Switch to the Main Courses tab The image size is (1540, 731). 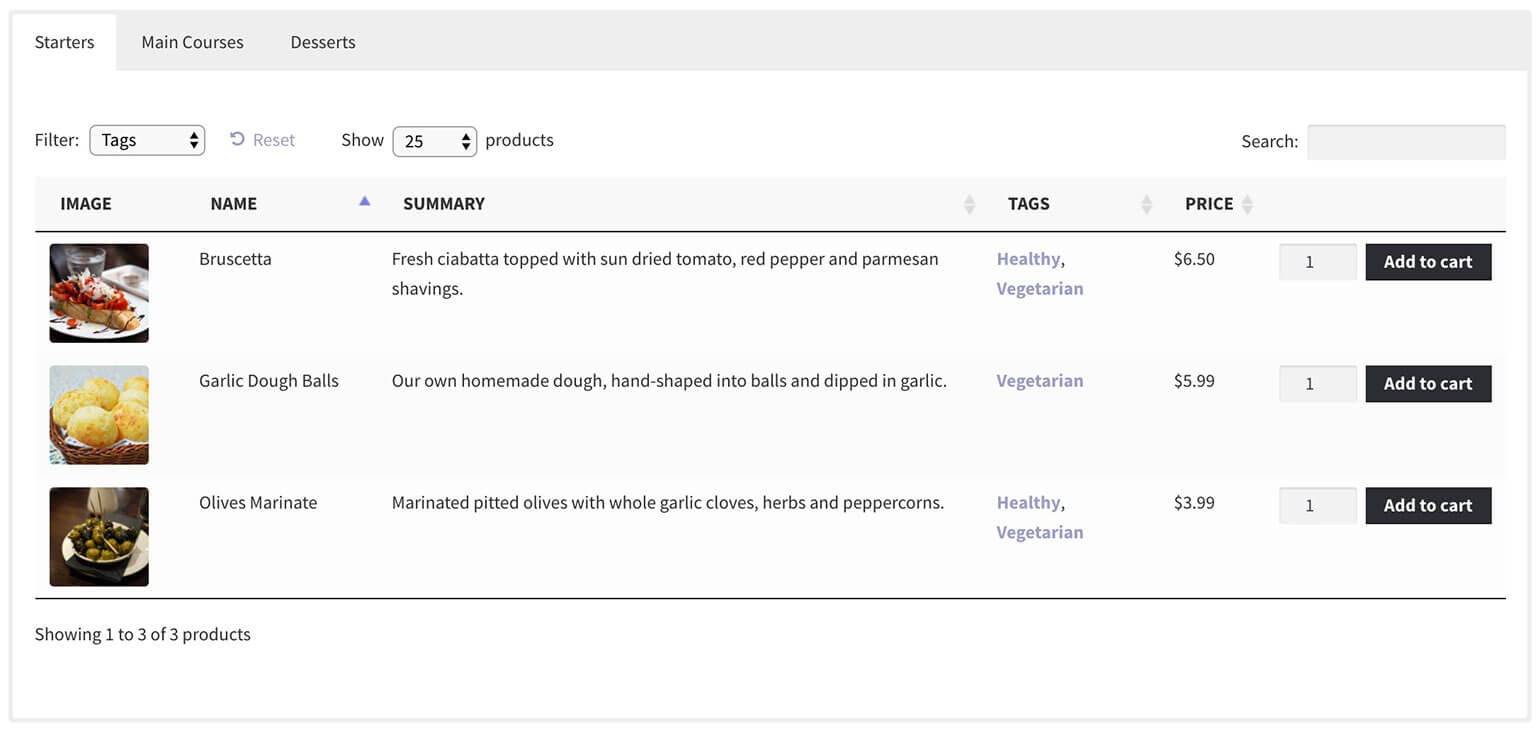tap(192, 42)
